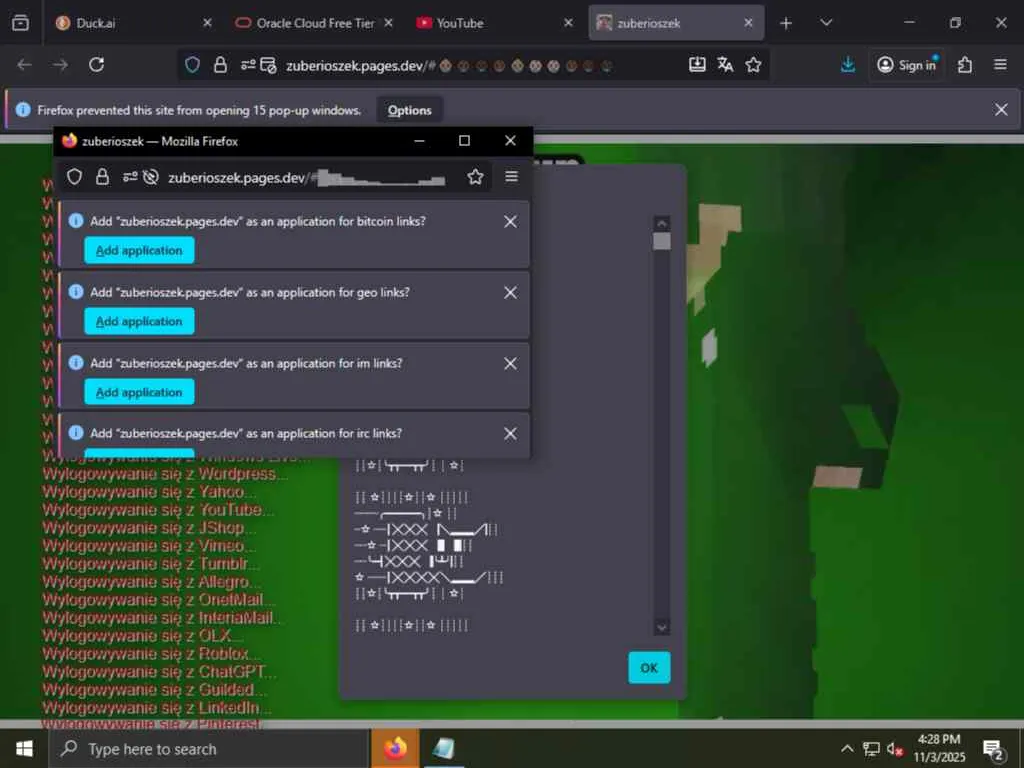The height and width of the screenshot is (768, 1024).
Task: Go back with the back arrow
Action: tap(24, 65)
